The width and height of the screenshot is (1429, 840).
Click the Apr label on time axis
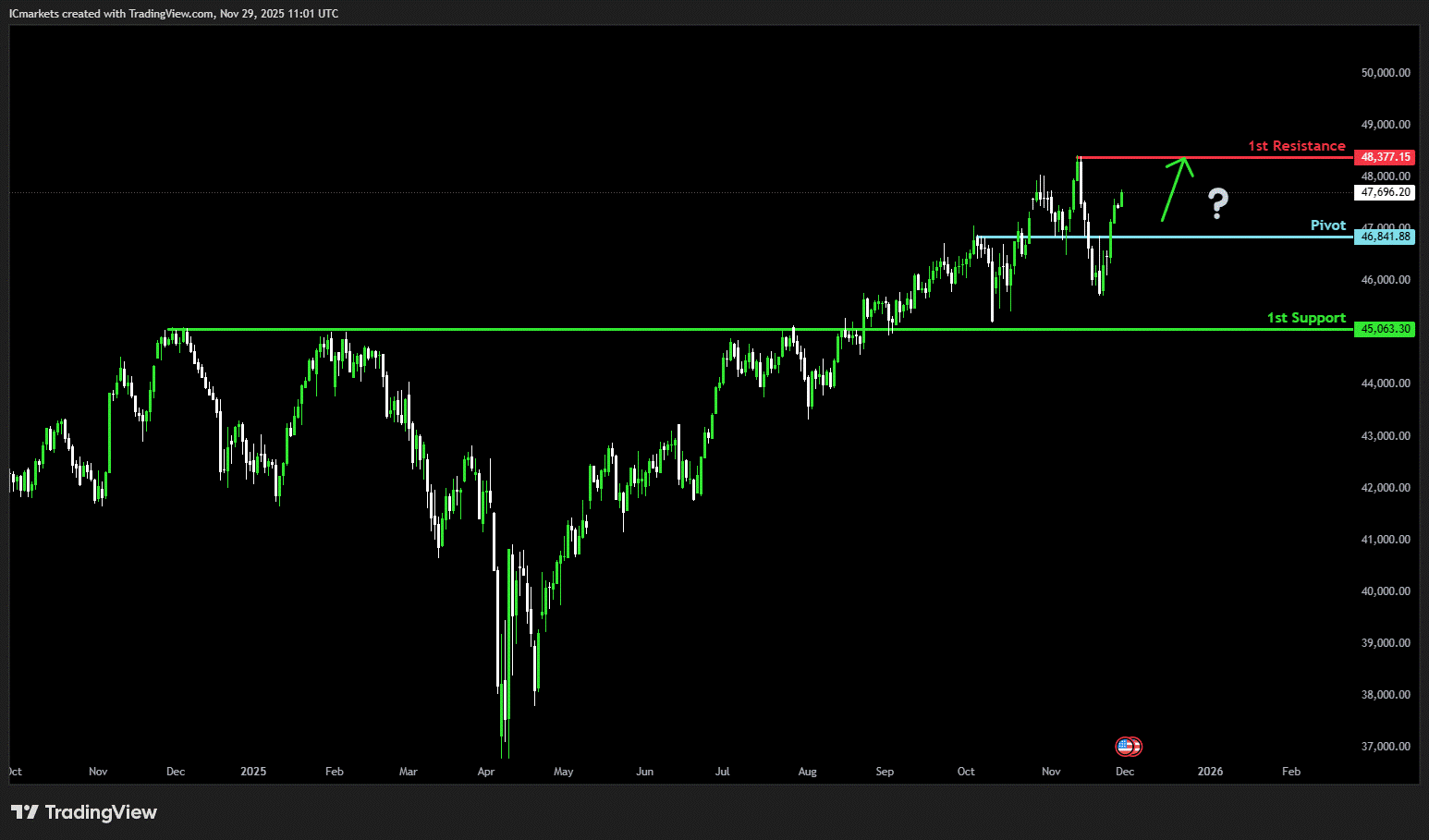[x=486, y=772]
